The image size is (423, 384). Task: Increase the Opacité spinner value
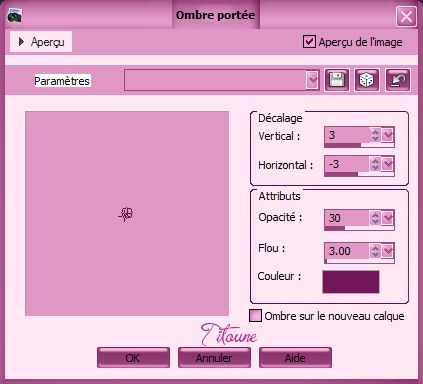click(375, 215)
